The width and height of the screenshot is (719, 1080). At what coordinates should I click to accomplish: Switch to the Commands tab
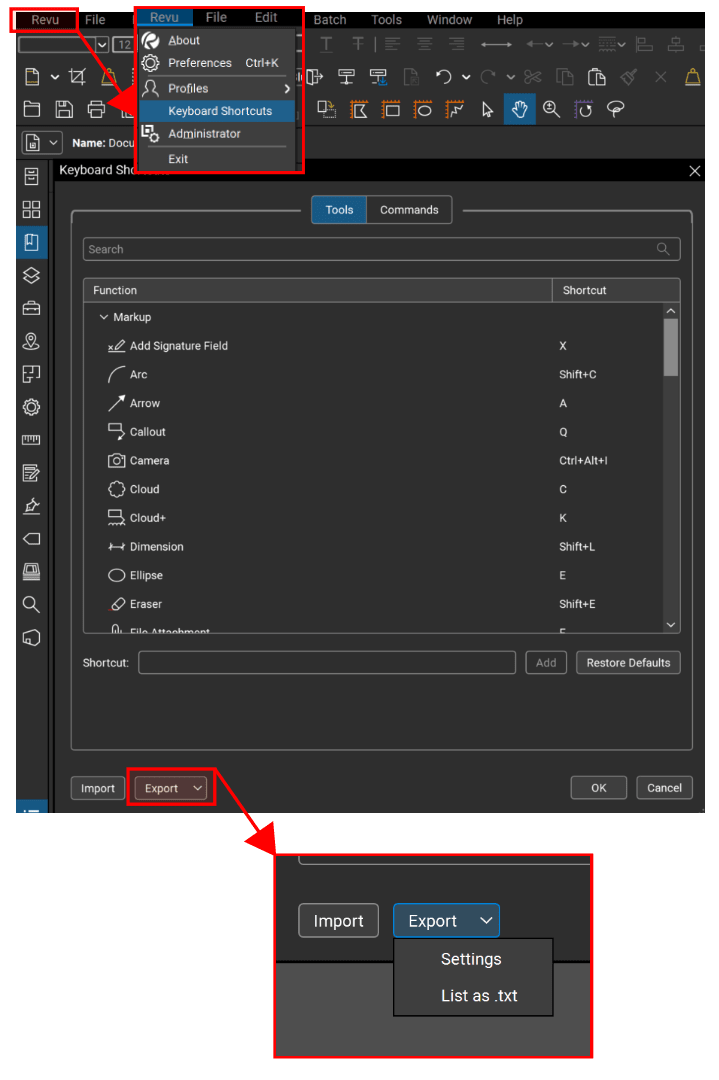point(409,210)
